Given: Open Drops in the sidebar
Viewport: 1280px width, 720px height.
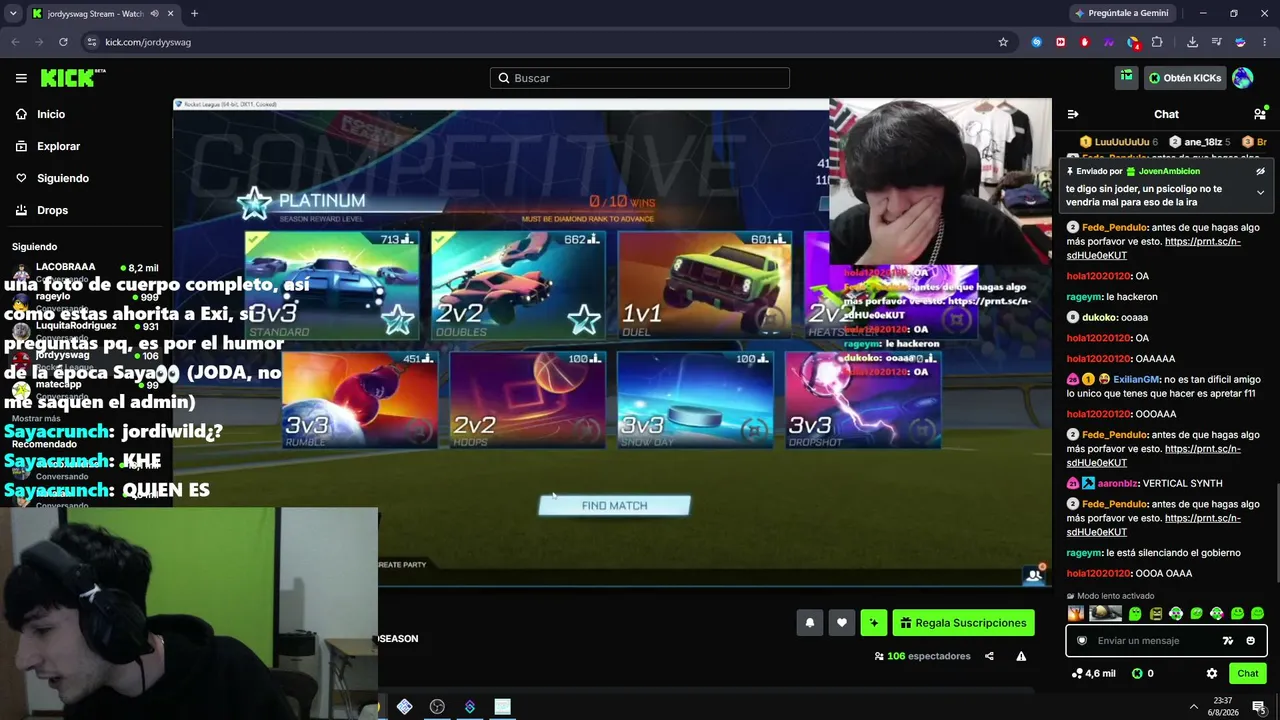Looking at the screenshot, I should [53, 210].
